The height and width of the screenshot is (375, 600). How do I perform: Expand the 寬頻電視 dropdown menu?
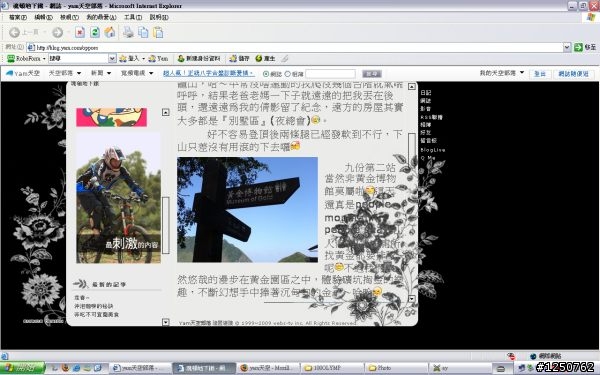[x=151, y=73]
